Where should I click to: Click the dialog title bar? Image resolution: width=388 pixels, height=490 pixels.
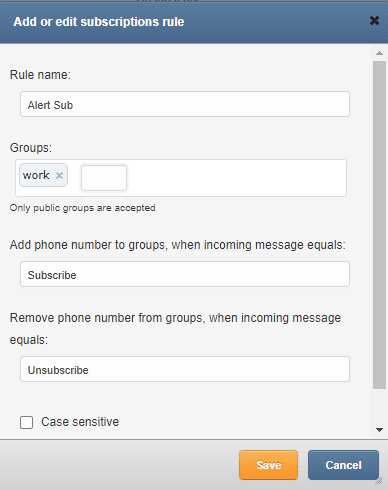click(187, 22)
